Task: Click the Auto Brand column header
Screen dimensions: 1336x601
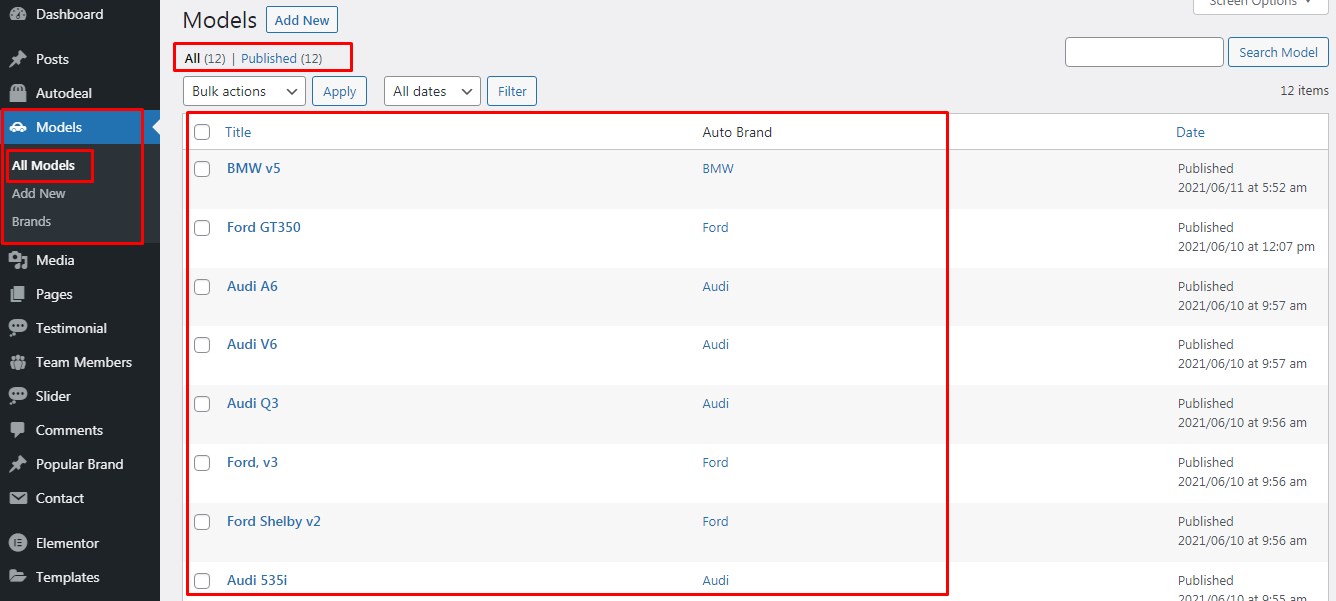Action: [737, 132]
